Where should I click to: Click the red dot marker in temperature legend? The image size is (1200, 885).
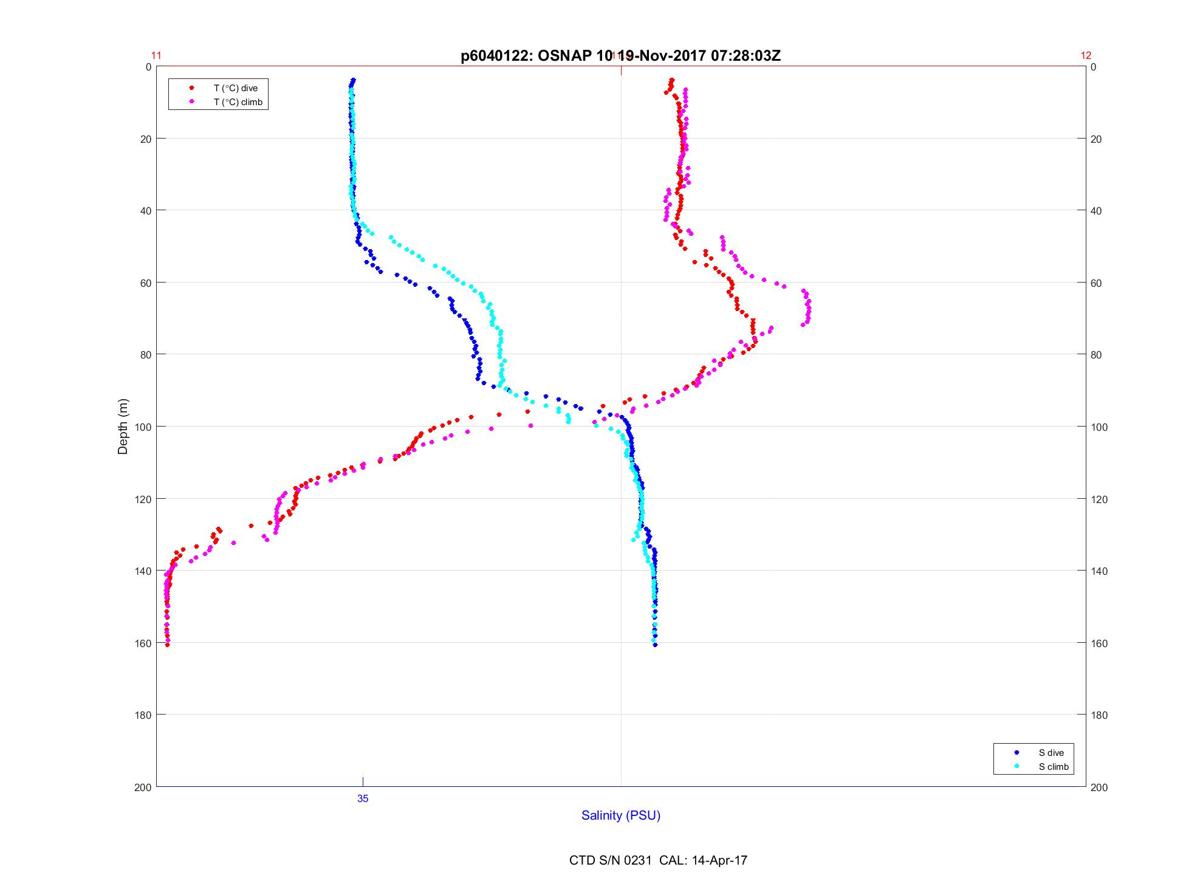click(191, 88)
